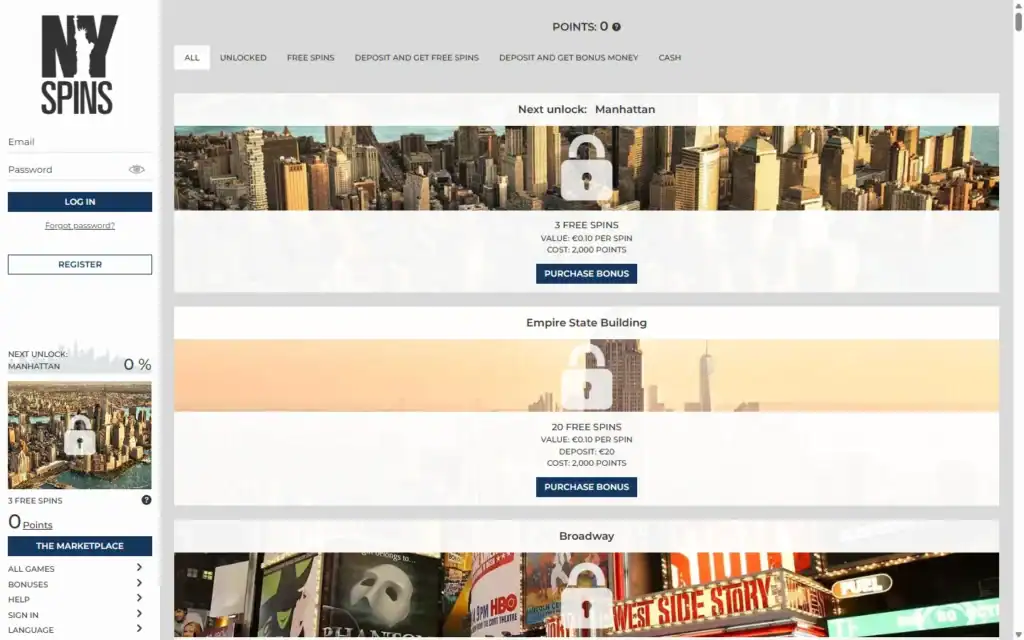Click the Manhattan banner padlock icon
The image size is (1024, 640).
(586, 168)
